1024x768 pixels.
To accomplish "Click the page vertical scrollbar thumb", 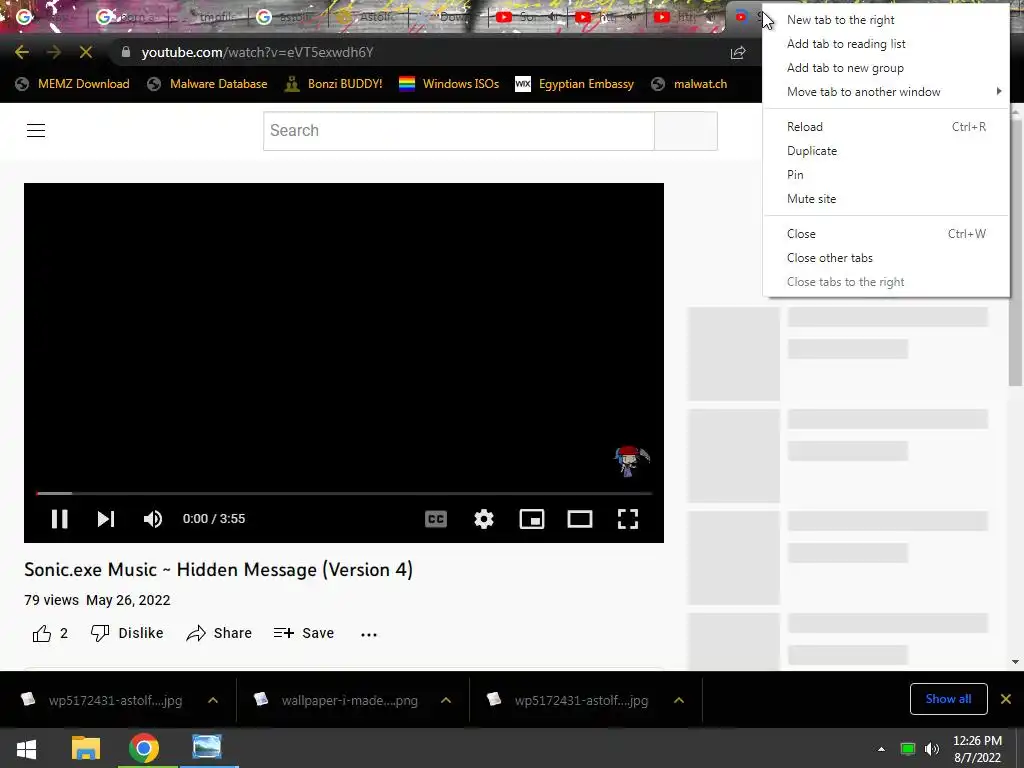I will tap(1016, 252).
